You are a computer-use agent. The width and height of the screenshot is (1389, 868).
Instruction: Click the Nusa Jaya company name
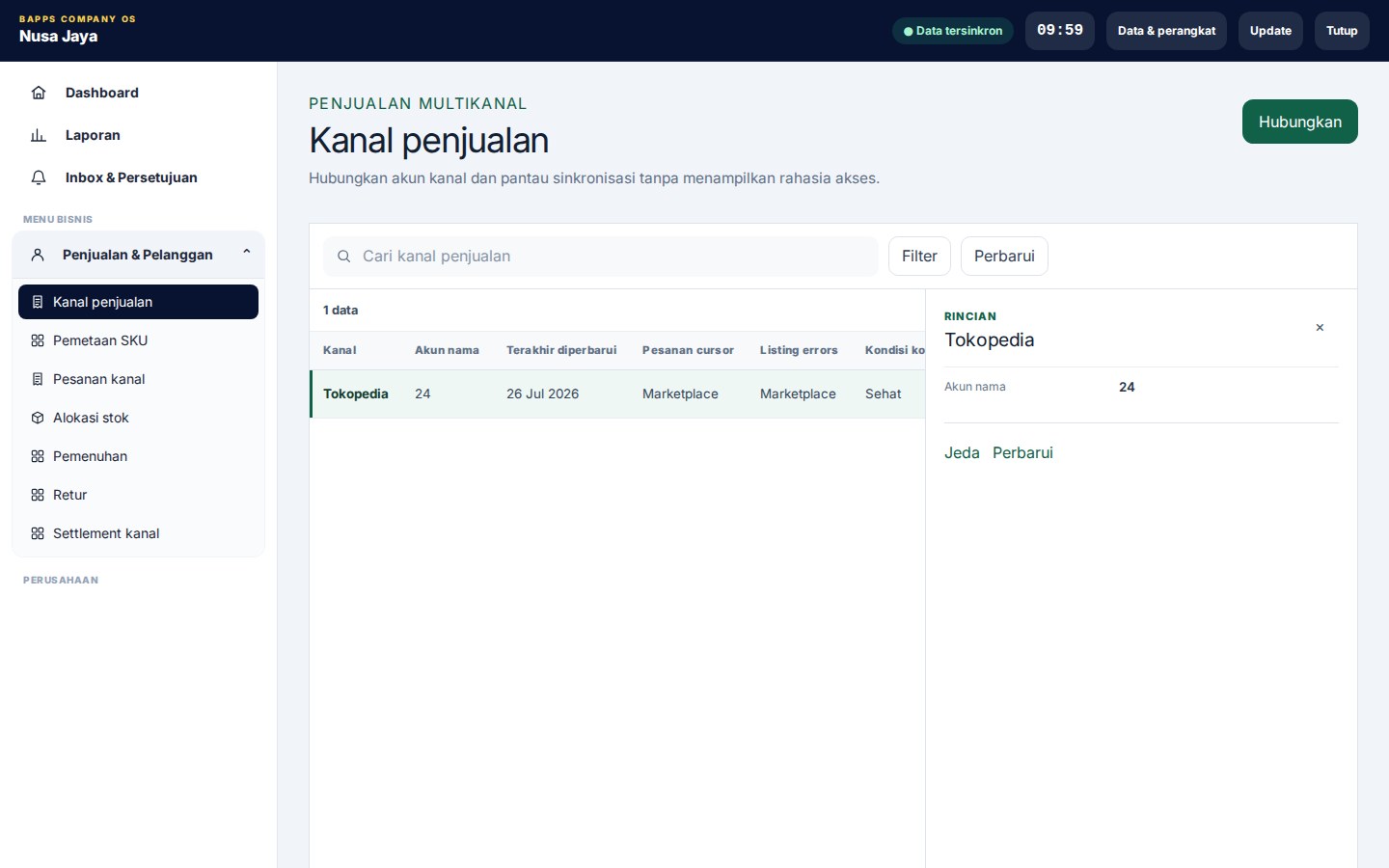tap(59, 37)
